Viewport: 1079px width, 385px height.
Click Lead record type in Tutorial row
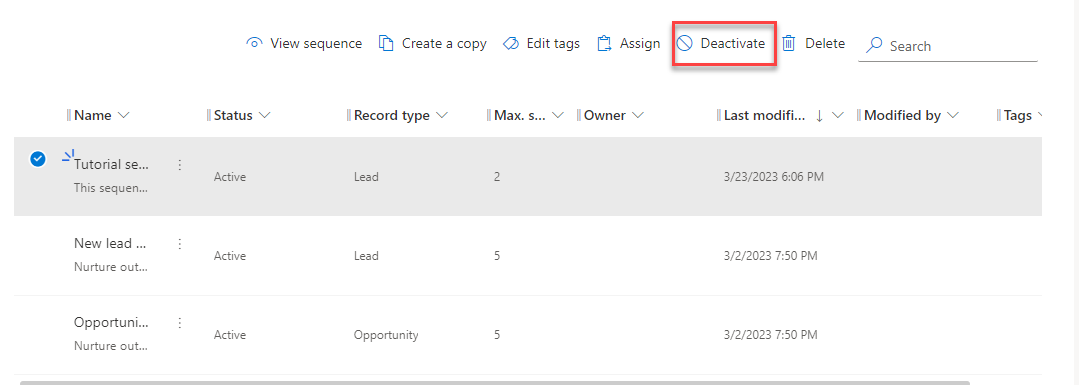point(366,177)
